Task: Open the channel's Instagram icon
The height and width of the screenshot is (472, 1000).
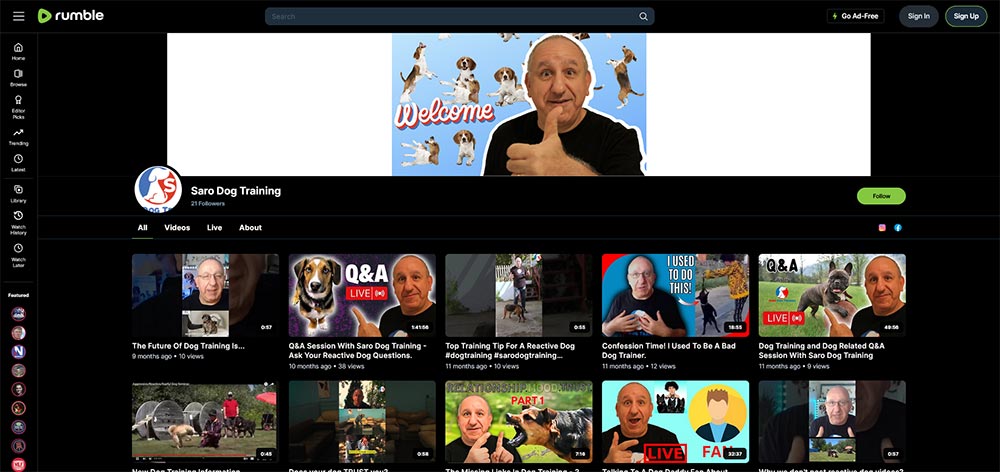Action: click(882, 228)
